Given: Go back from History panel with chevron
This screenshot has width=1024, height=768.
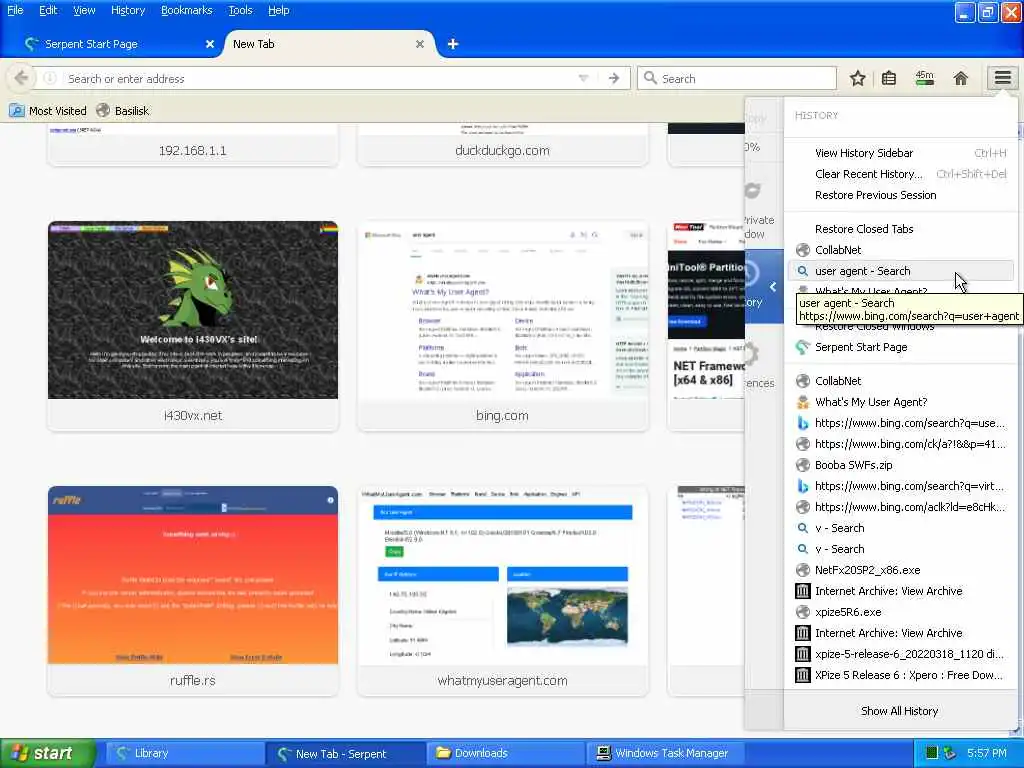Looking at the screenshot, I should pyautogui.click(x=773, y=287).
